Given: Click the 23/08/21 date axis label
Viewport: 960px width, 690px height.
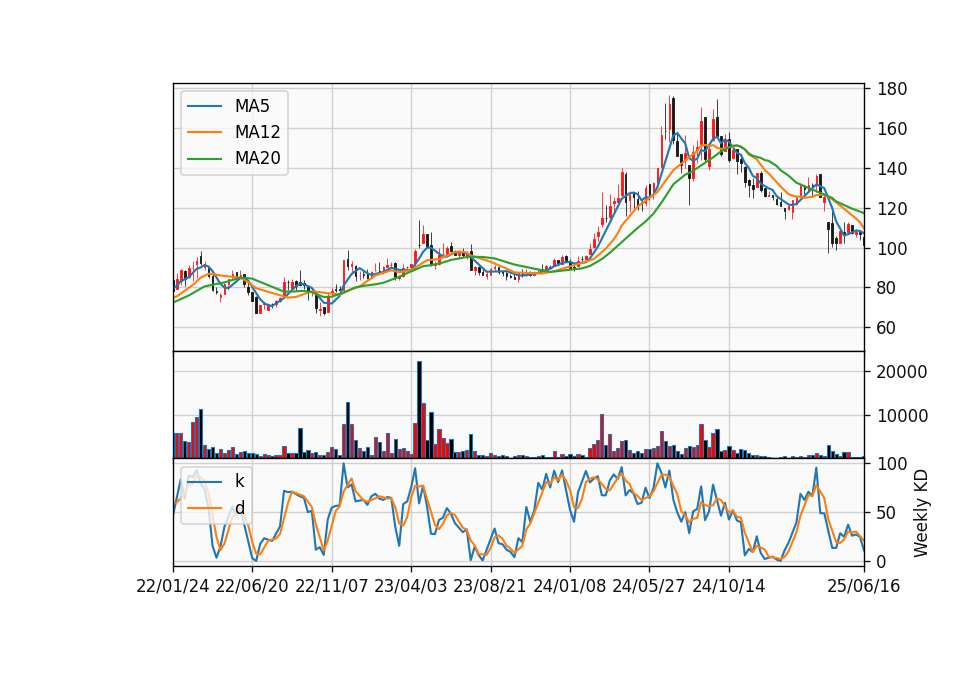Looking at the screenshot, I should tap(490, 586).
